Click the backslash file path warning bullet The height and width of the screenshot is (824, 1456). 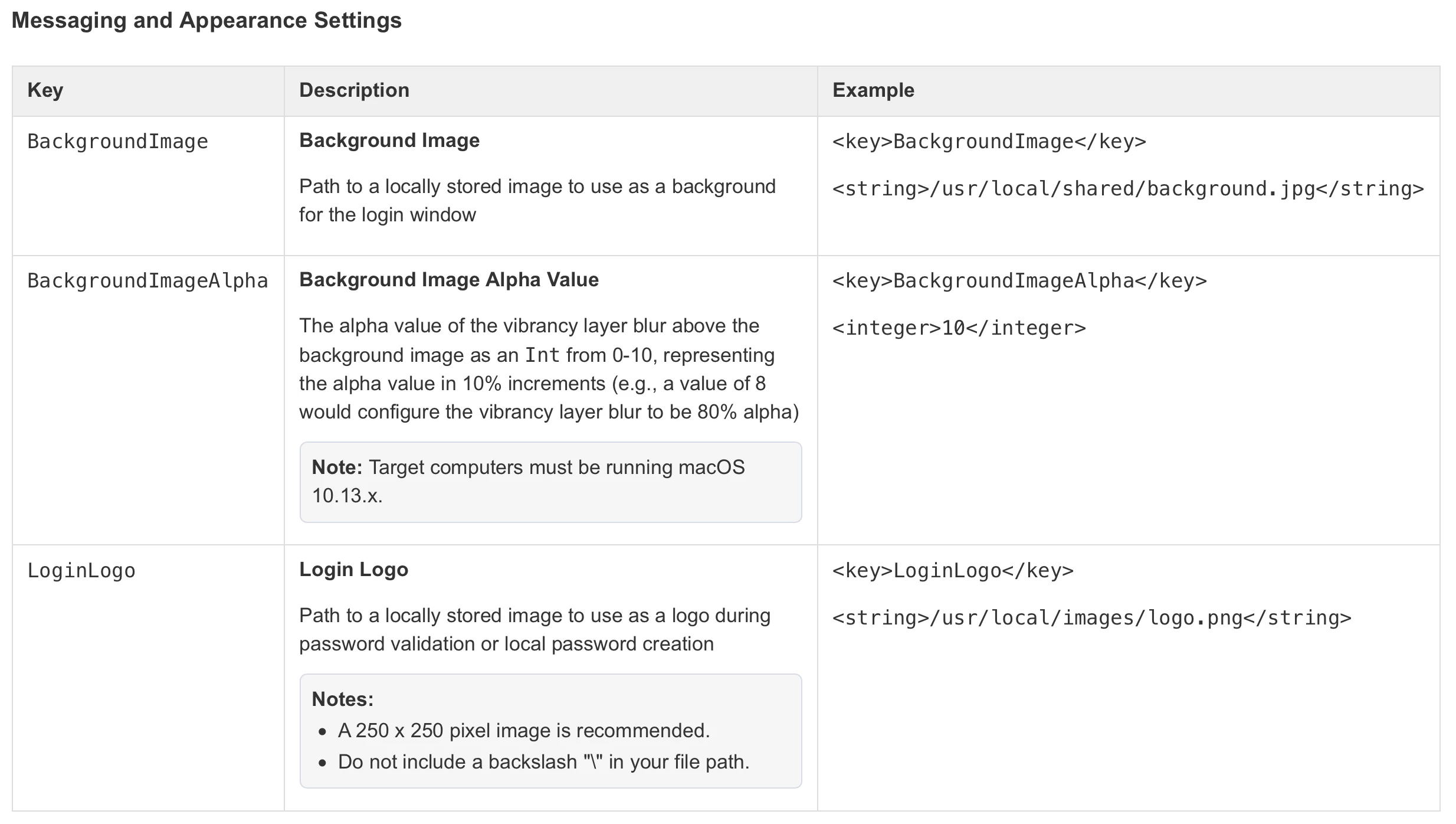(543, 762)
